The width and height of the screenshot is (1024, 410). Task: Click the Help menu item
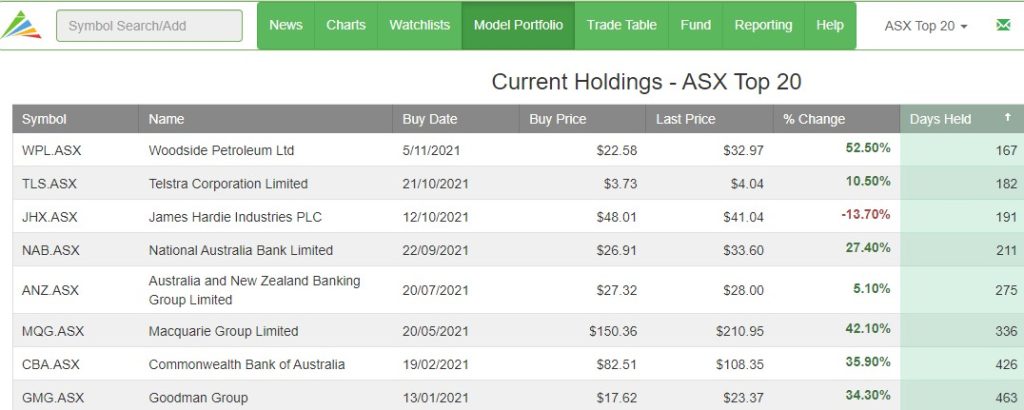pos(830,25)
